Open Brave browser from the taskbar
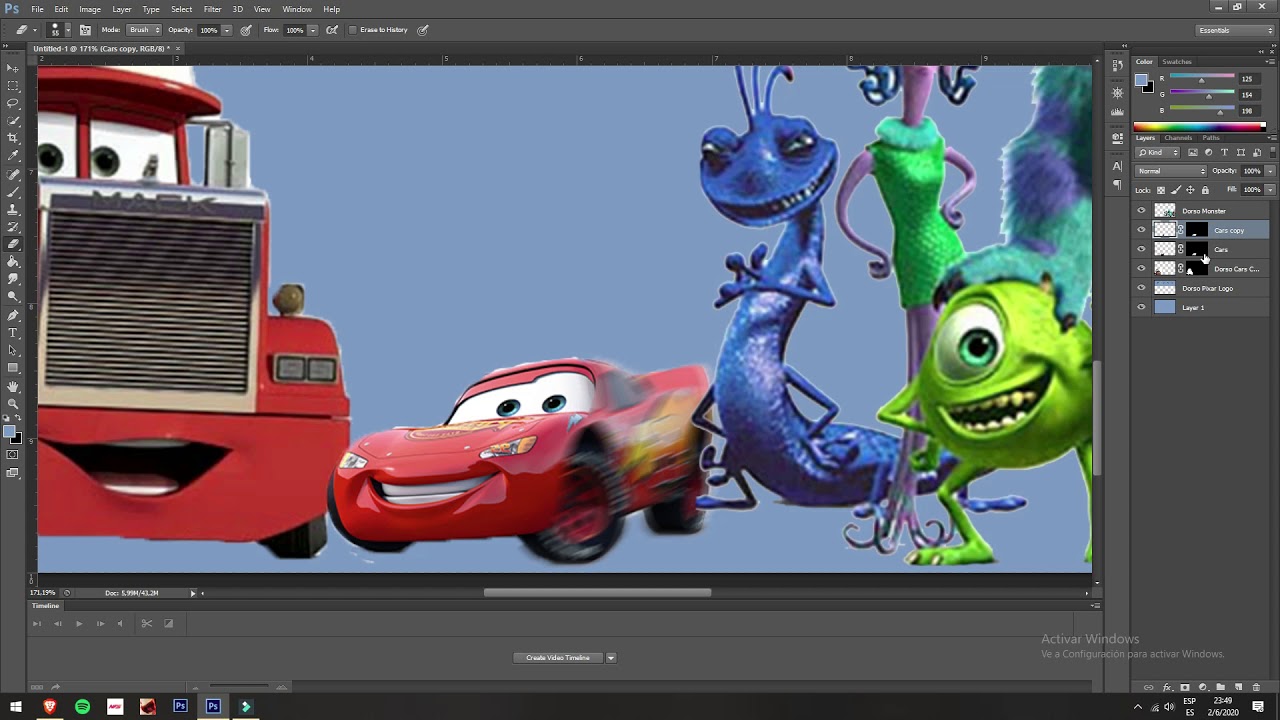This screenshot has height=720, width=1280. pos(49,706)
